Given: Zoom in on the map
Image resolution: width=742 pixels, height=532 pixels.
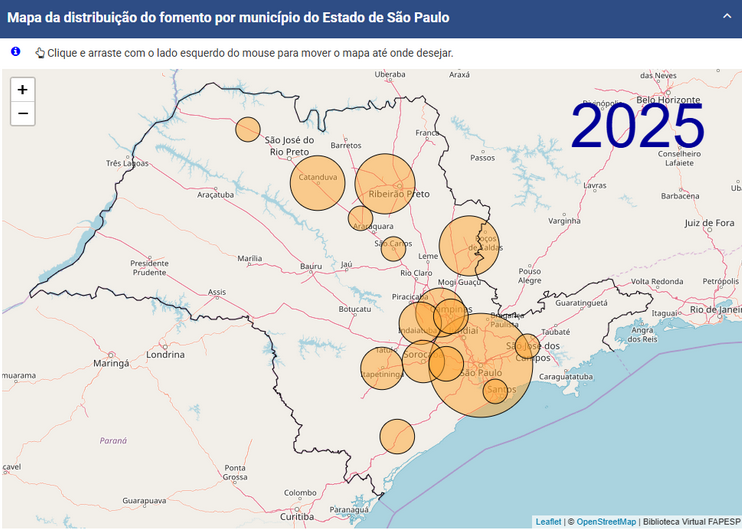Looking at the screenshot, I should tap(22, 89).
